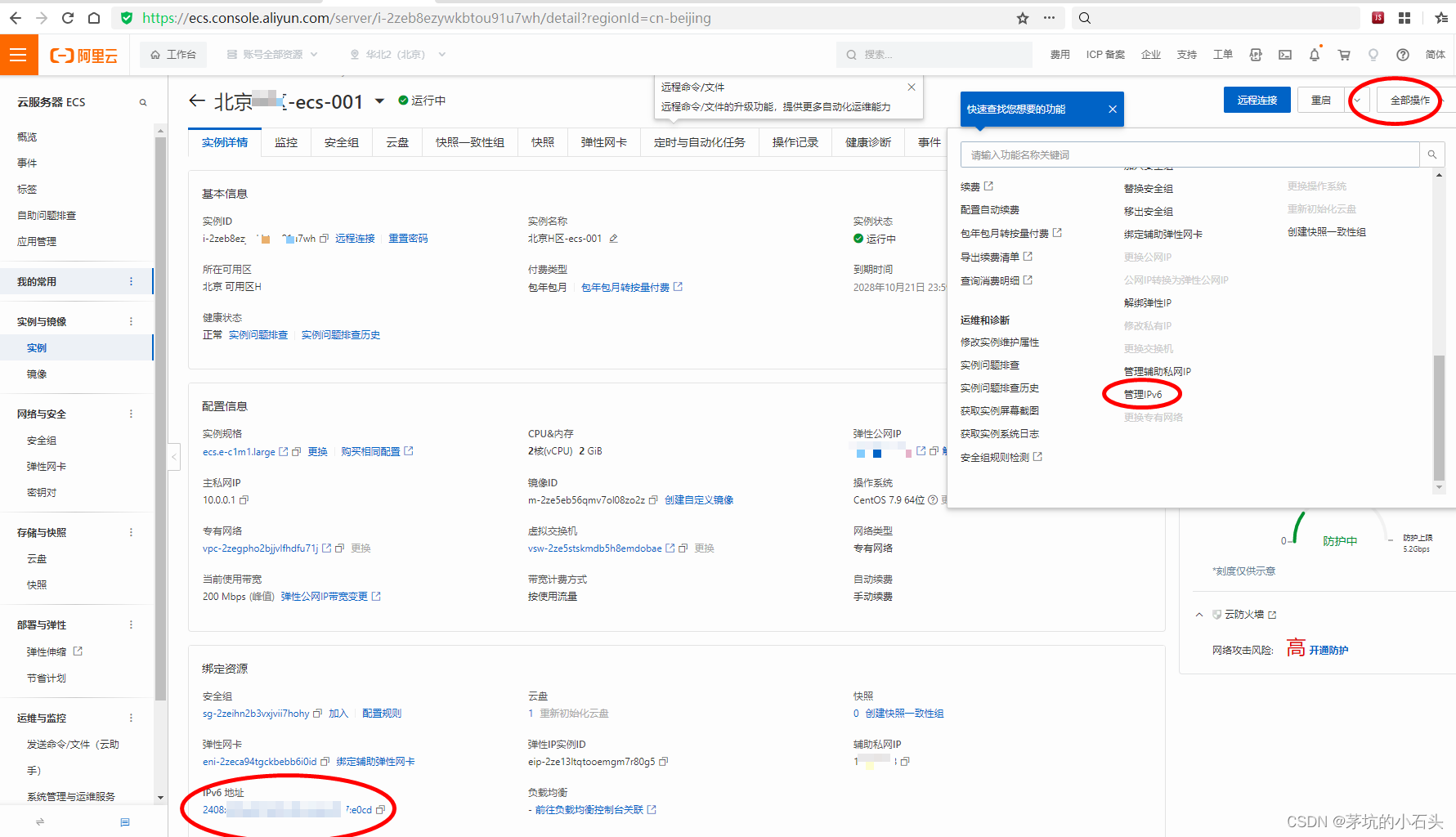
Task: Click the ECS sidebar search icon
Action: (143, 102)
